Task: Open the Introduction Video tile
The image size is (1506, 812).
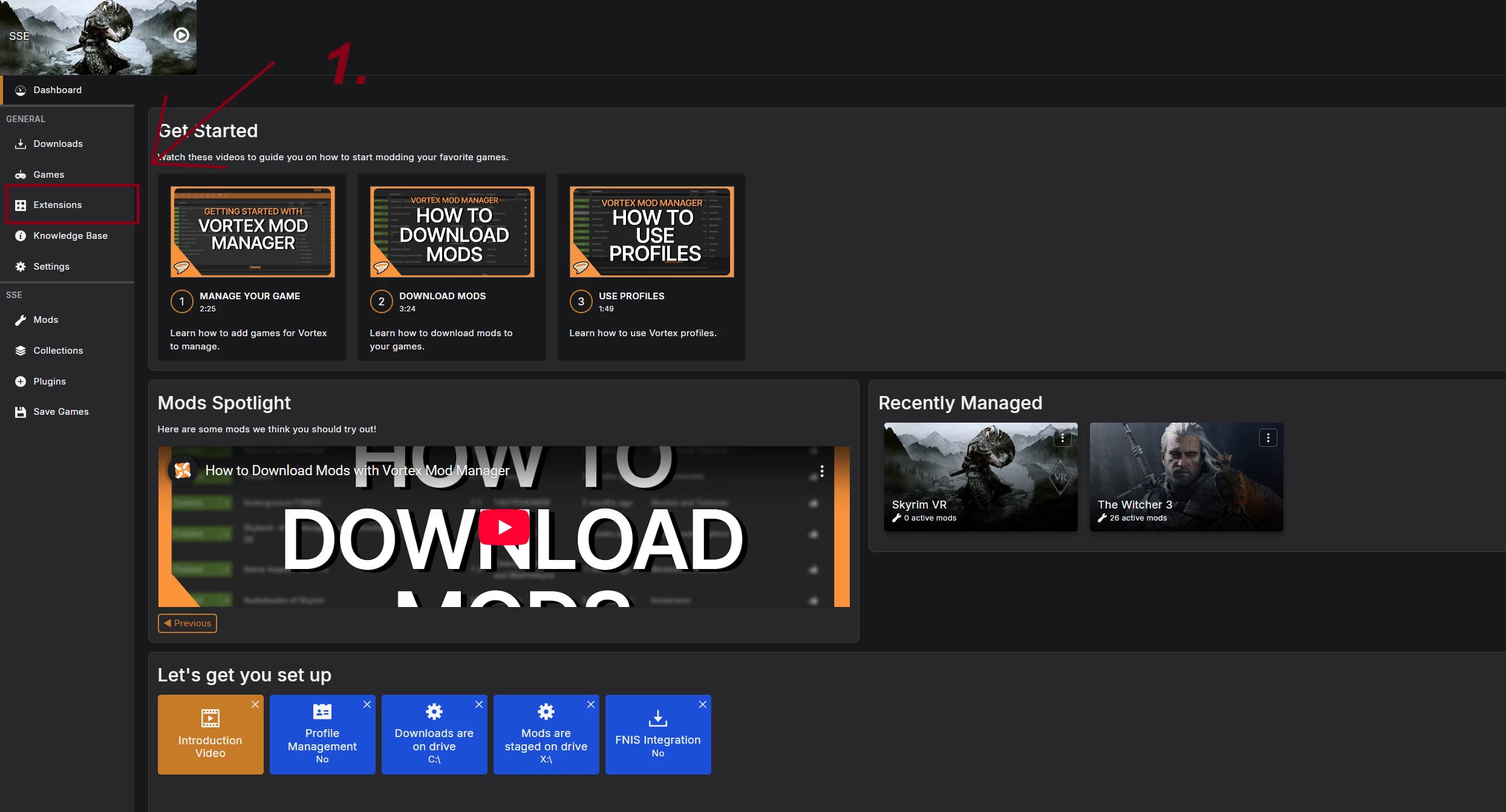Action: click(x=210, y=735)
